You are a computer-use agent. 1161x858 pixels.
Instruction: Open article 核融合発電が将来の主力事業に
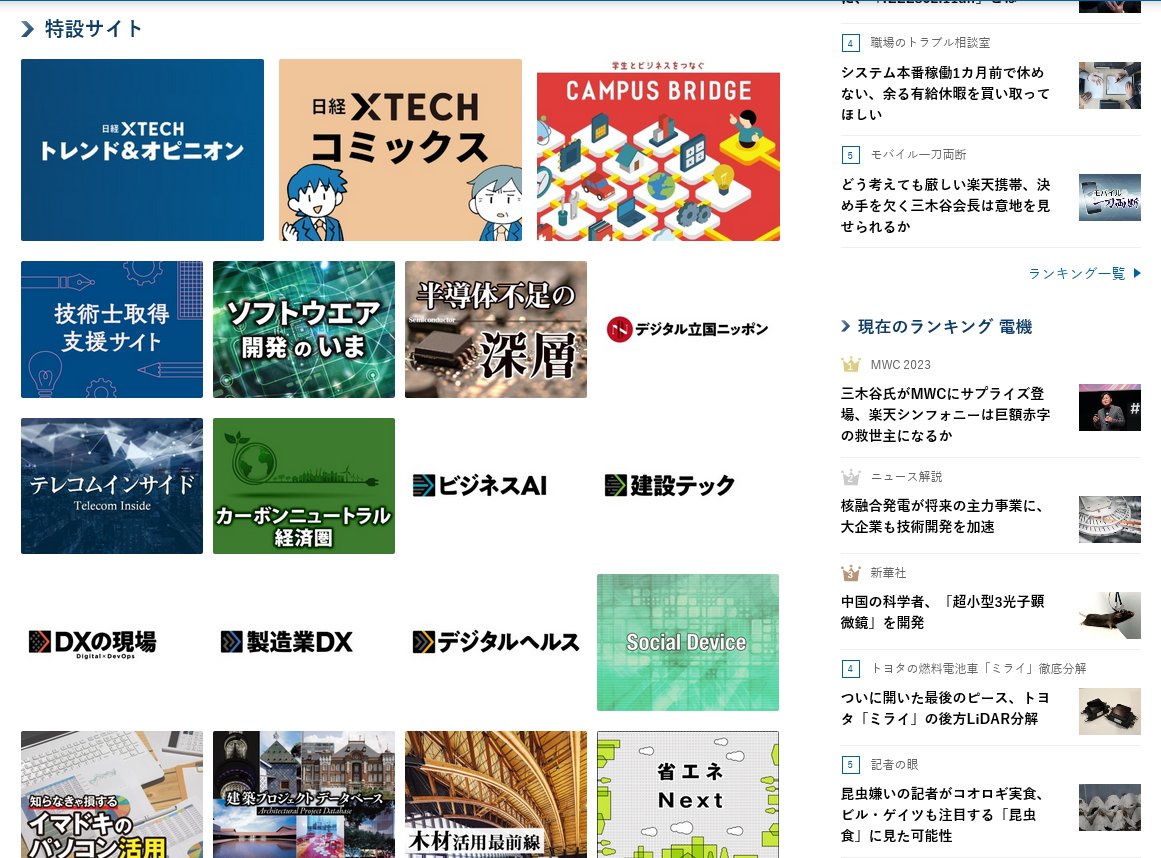point(942,516)
